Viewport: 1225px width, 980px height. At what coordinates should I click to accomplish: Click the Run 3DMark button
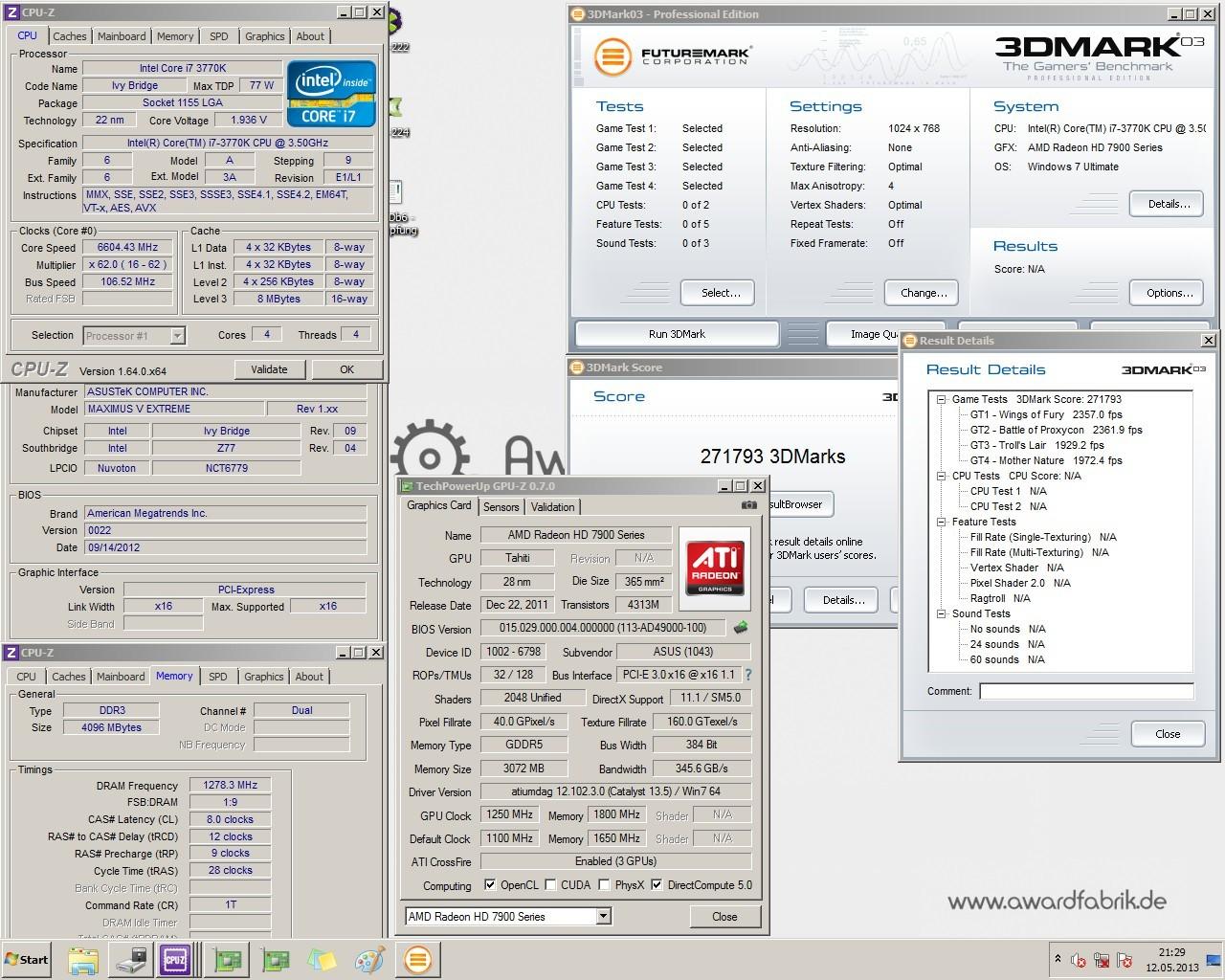click(677, 334)
